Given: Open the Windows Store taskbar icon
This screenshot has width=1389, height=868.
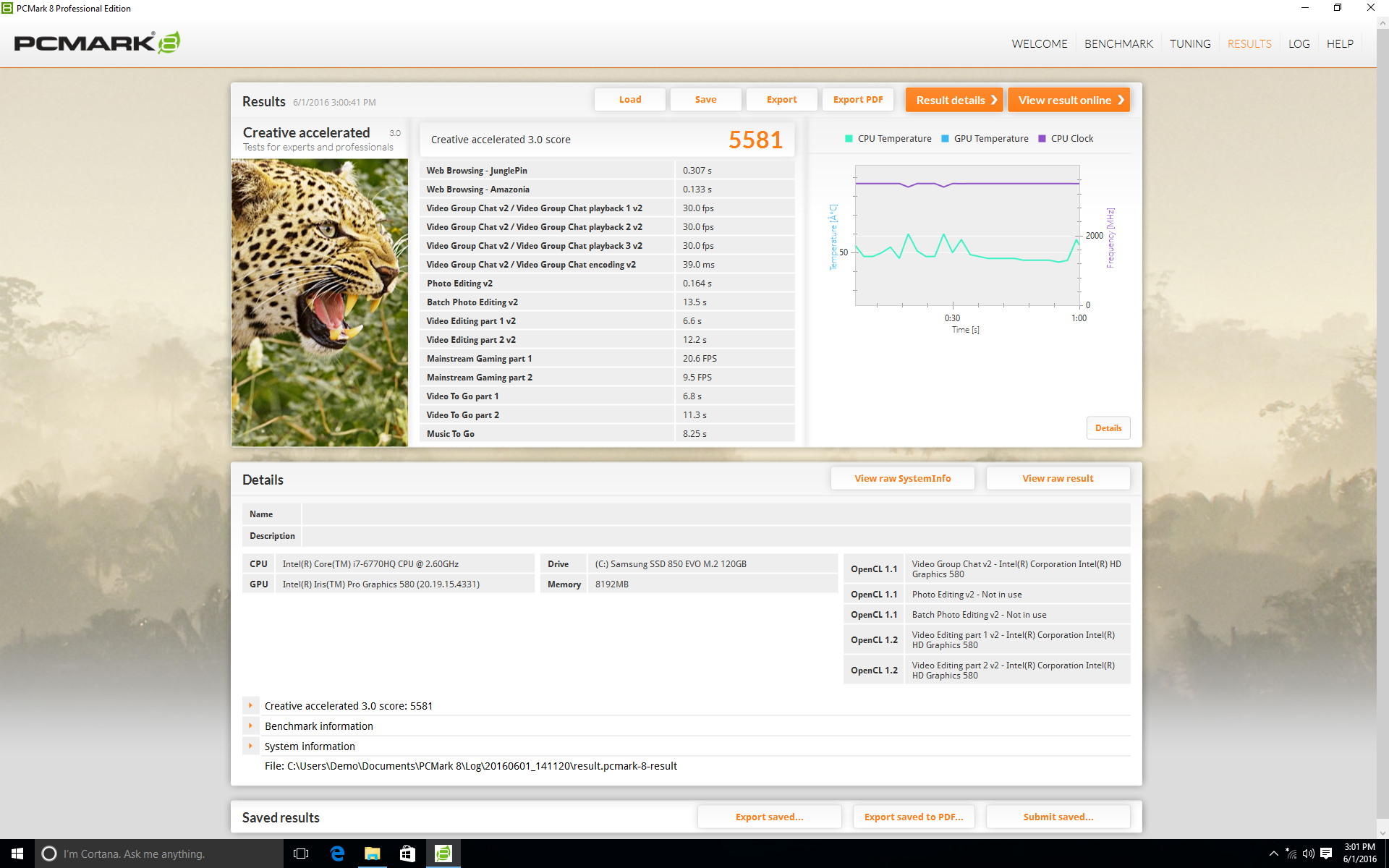Looking at the screenshot, I should click(407, 854).
